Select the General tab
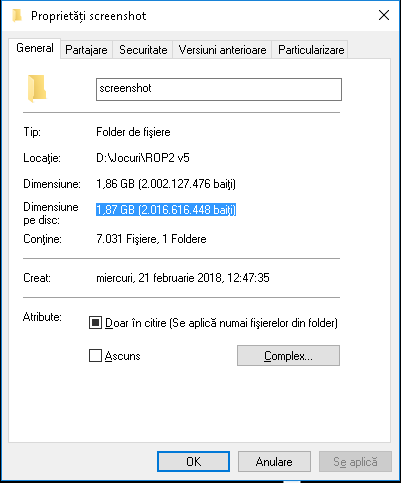The image size is (401, 483). (35, 48)
